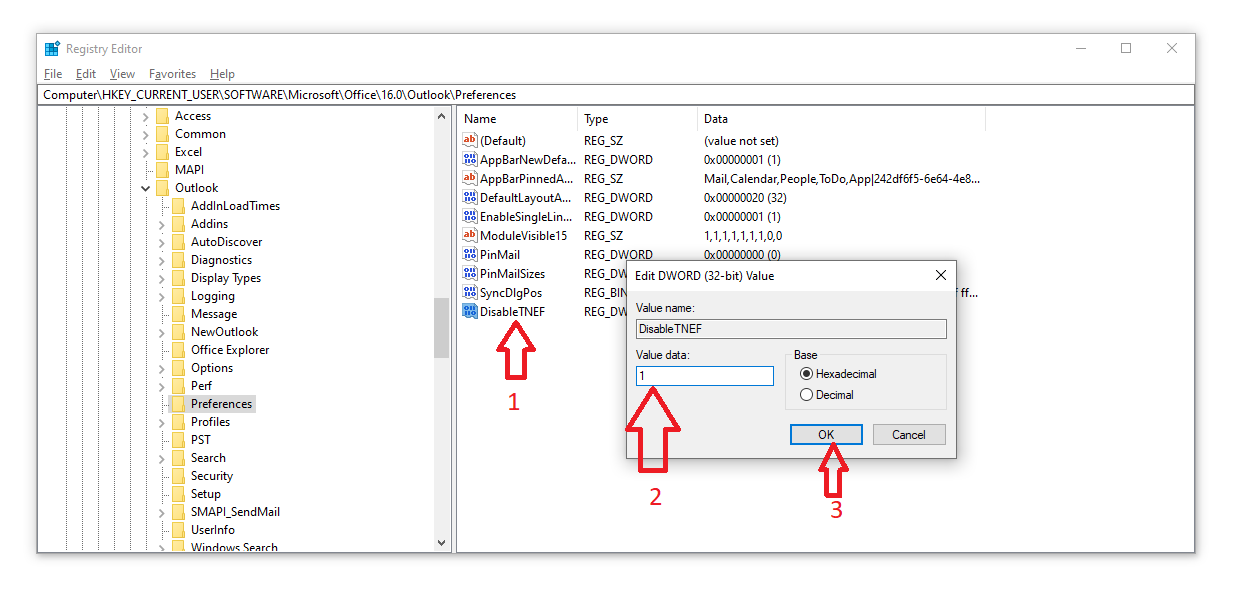
Task: Expand the Common key
Action: pos(146,134)
